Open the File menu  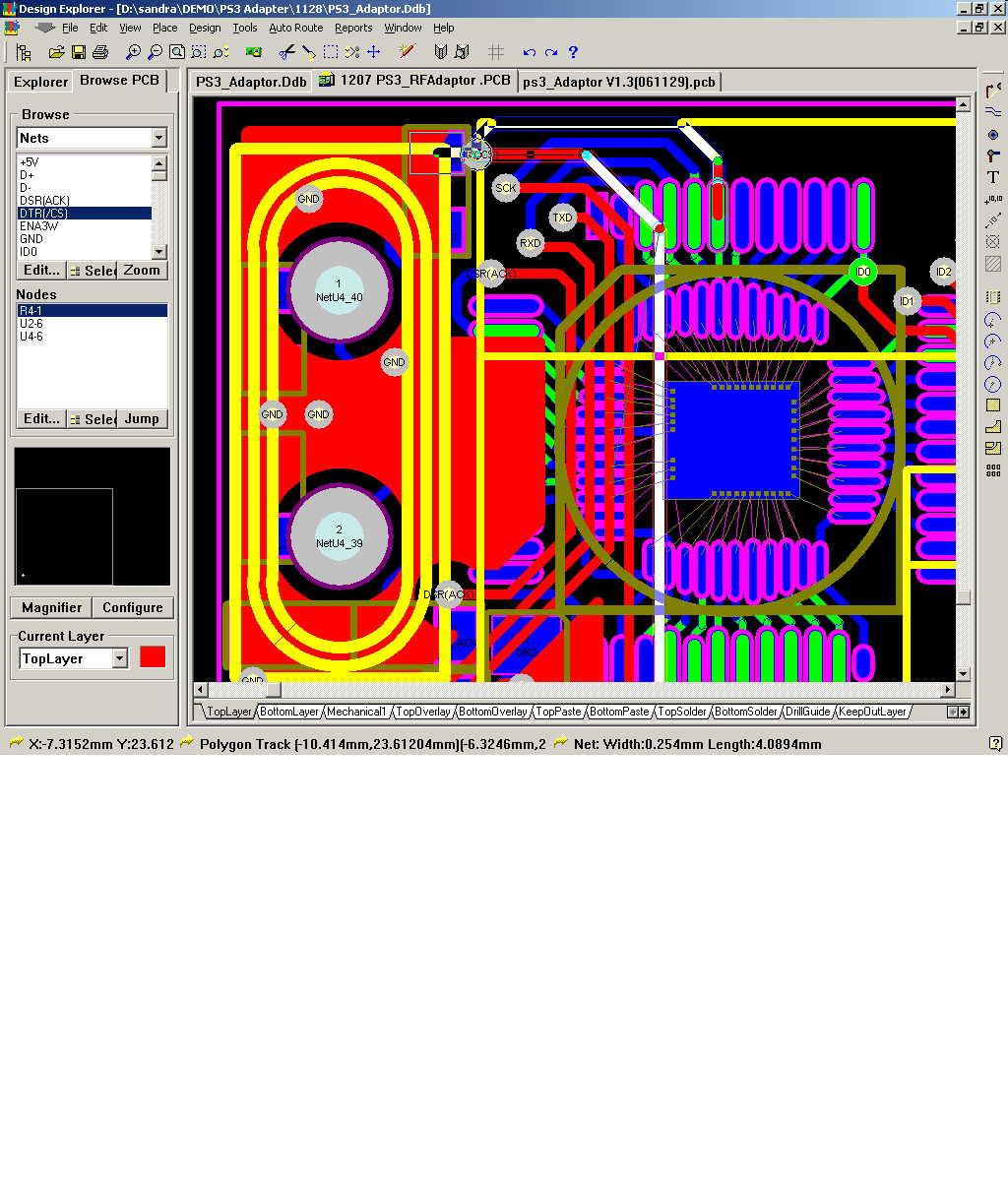pos(70,28)
